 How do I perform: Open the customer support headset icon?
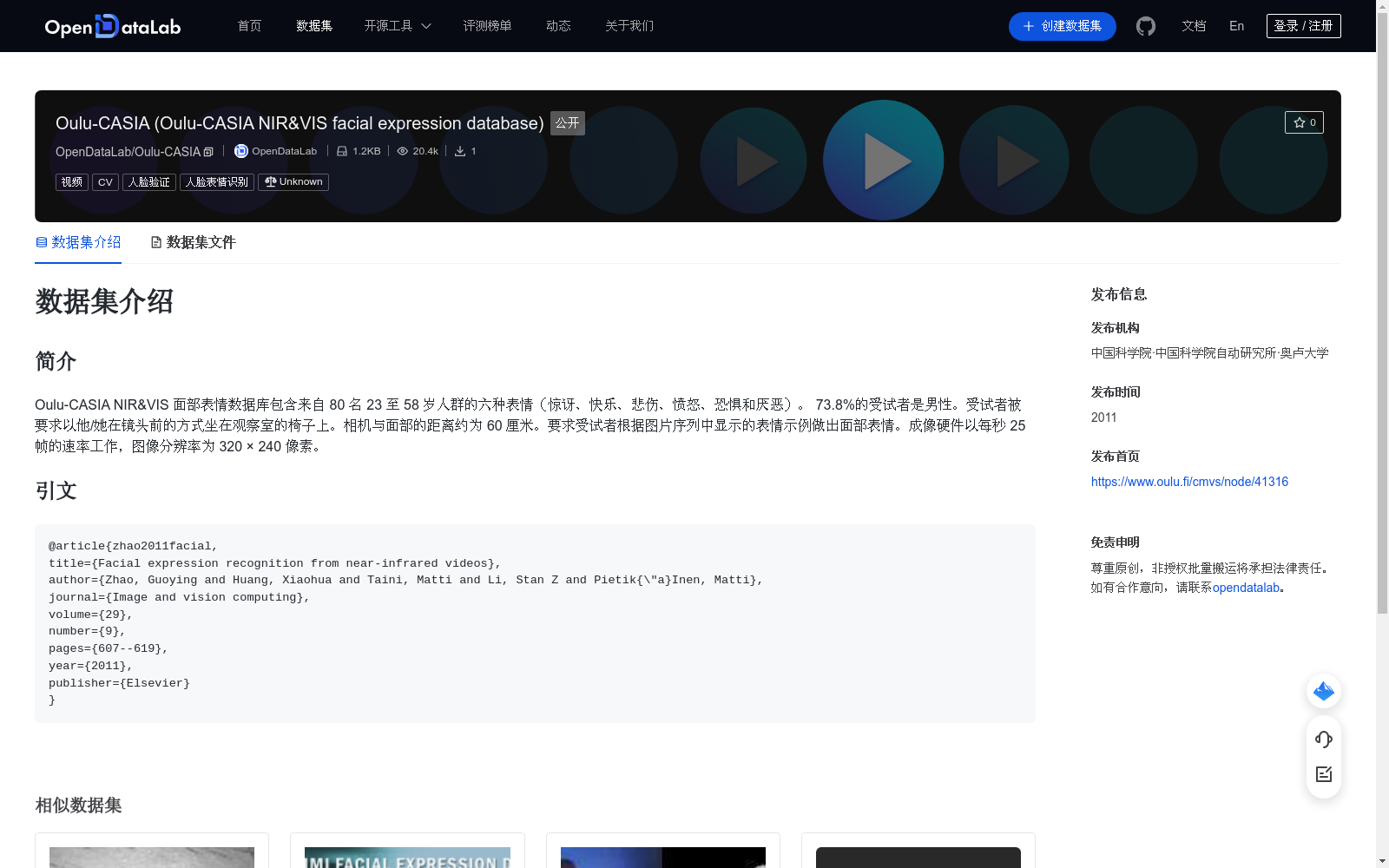click(1324, 740)
